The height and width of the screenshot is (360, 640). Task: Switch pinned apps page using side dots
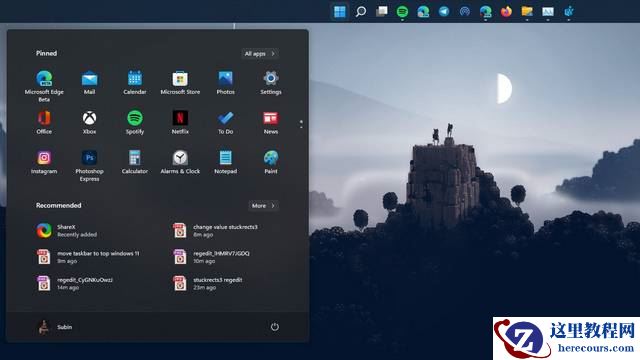[x=301, y=124]
